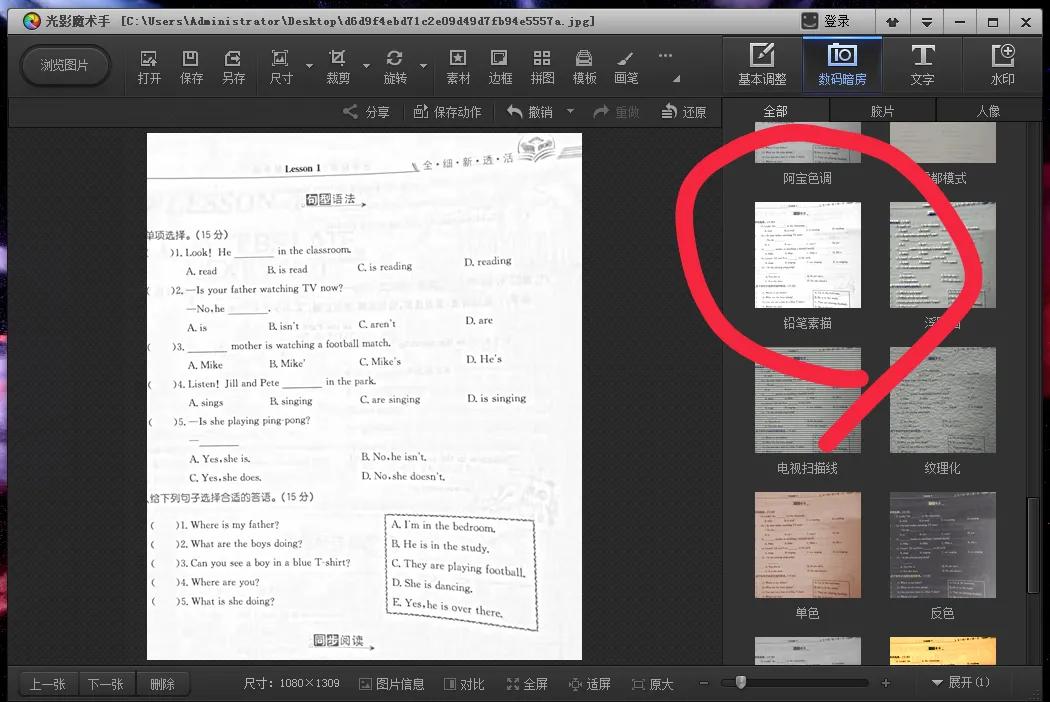Apply the 纹理化 texture effect
Image resolution: width=1050 pixels, height=702 pixels.
point(942,400)
